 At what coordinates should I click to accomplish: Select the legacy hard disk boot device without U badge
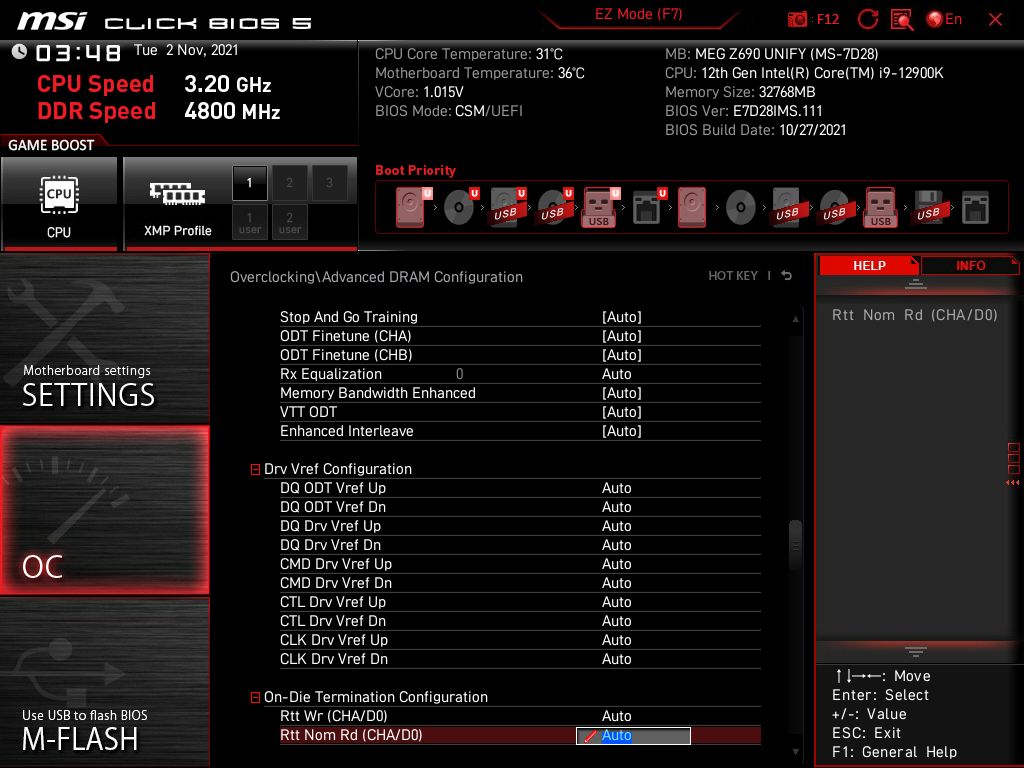pos(692,207)
